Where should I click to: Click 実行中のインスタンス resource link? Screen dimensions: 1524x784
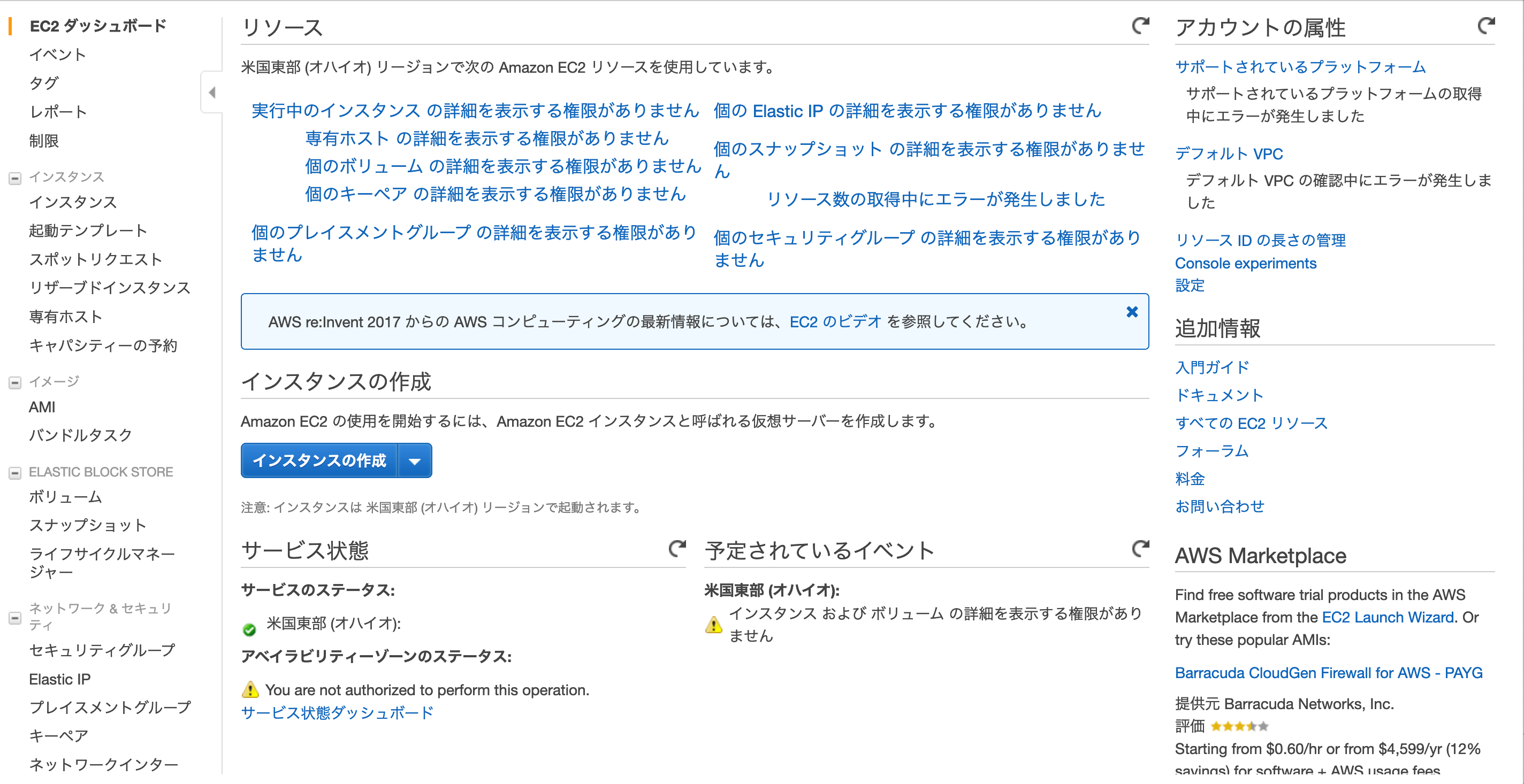point(475,110)
